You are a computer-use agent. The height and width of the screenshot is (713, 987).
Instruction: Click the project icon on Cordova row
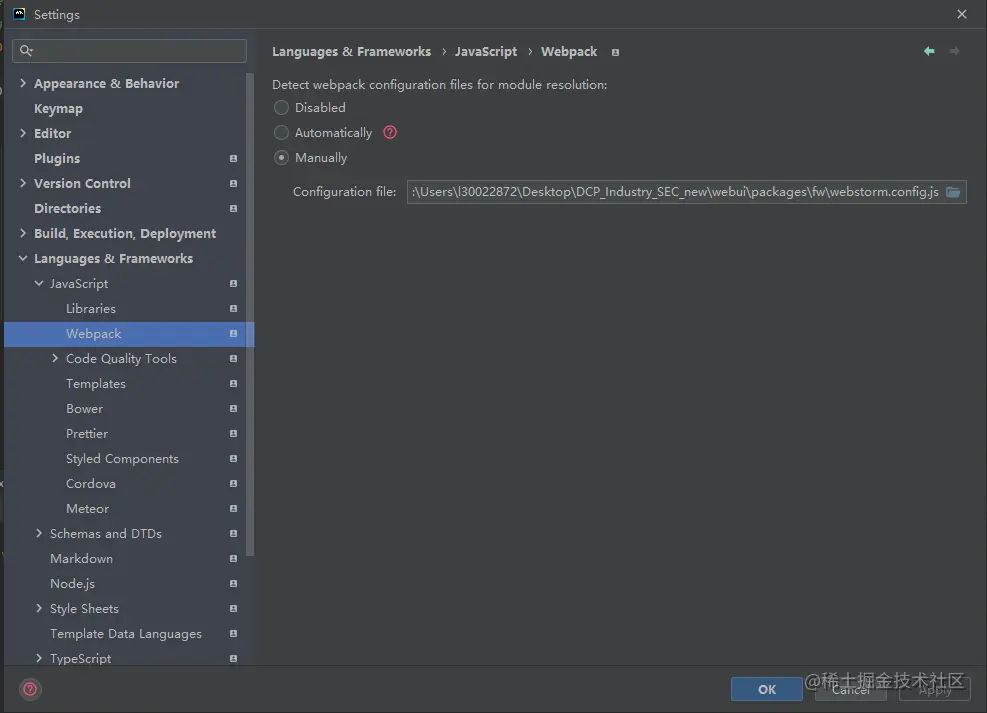pos(234,483)
